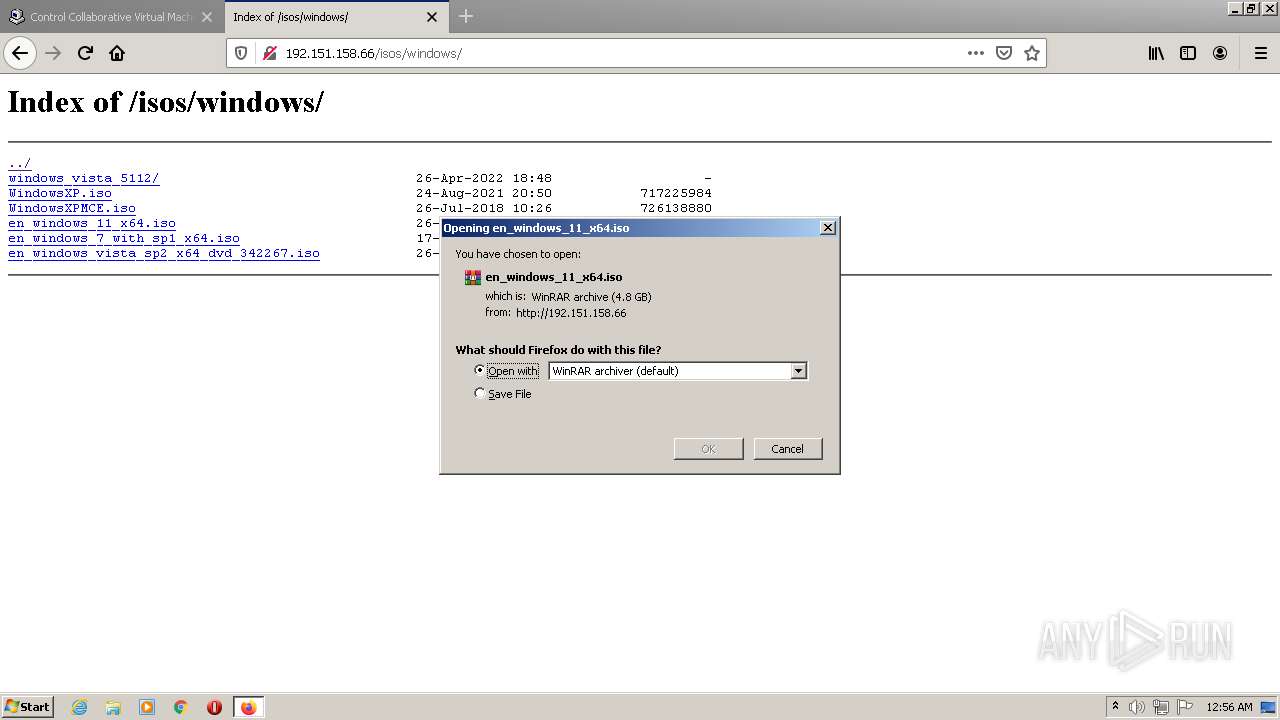Viewport: 1280px width, 720px height.
Task: Bookmark this page with the star
Action: [x=1032, y=53]
